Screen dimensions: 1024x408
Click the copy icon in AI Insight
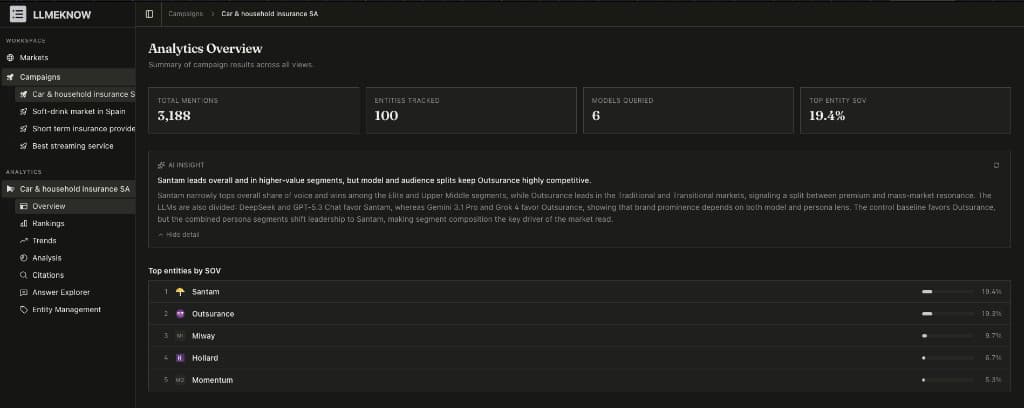point(996,165)
